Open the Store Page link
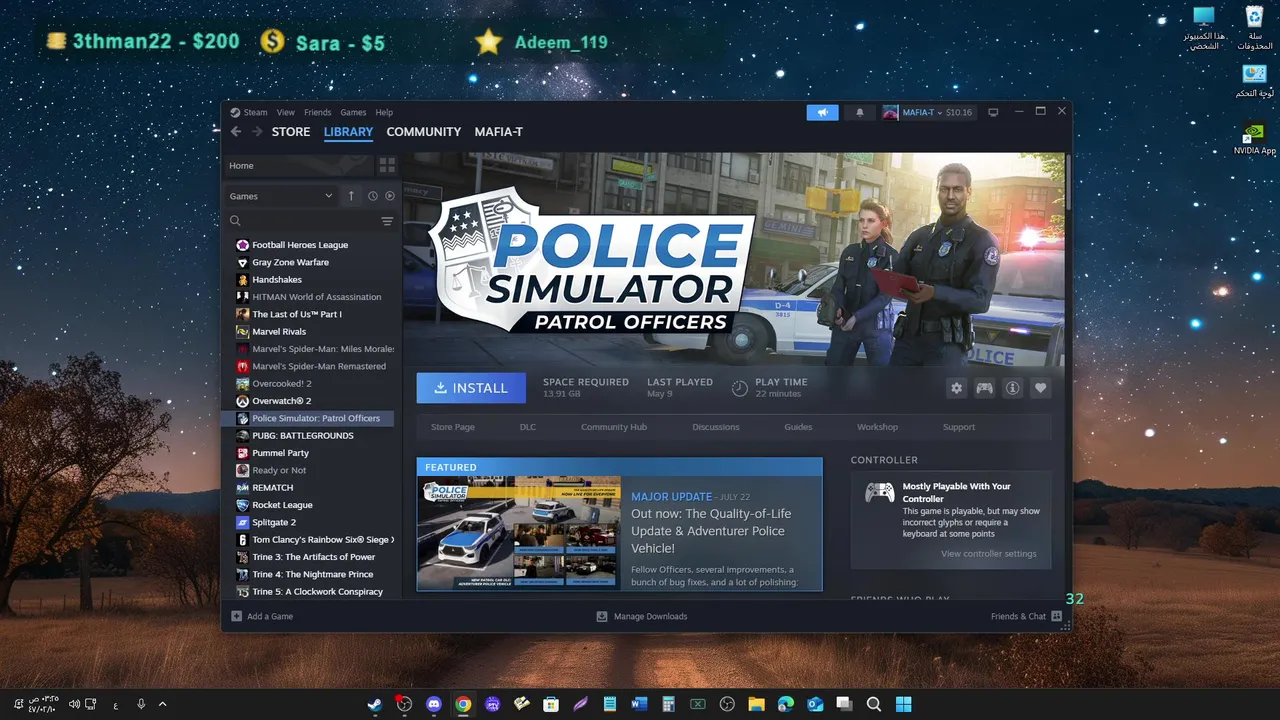 click(x=453, y=427)
